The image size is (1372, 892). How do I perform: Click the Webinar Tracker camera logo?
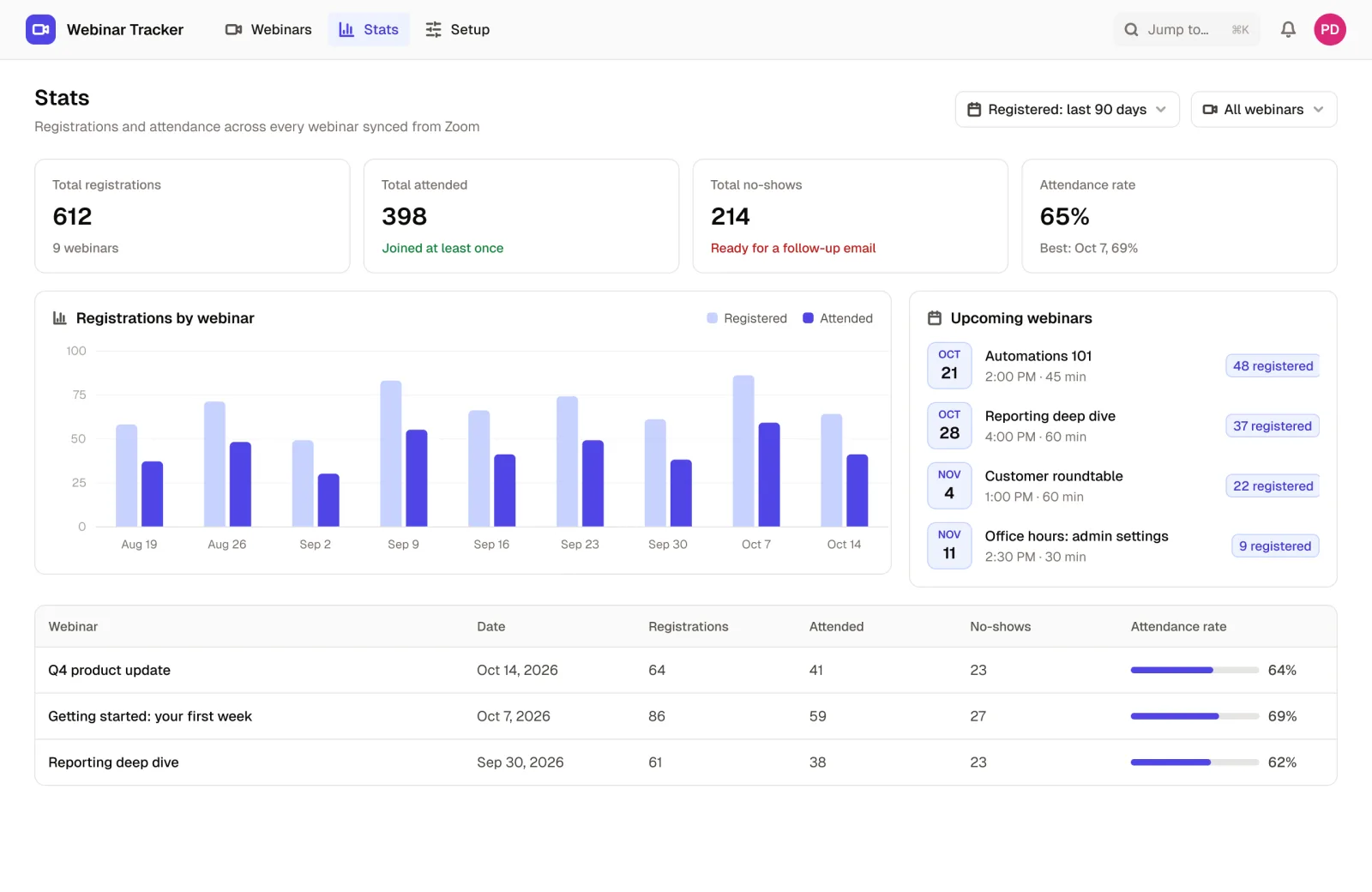[x=40, y=29]
